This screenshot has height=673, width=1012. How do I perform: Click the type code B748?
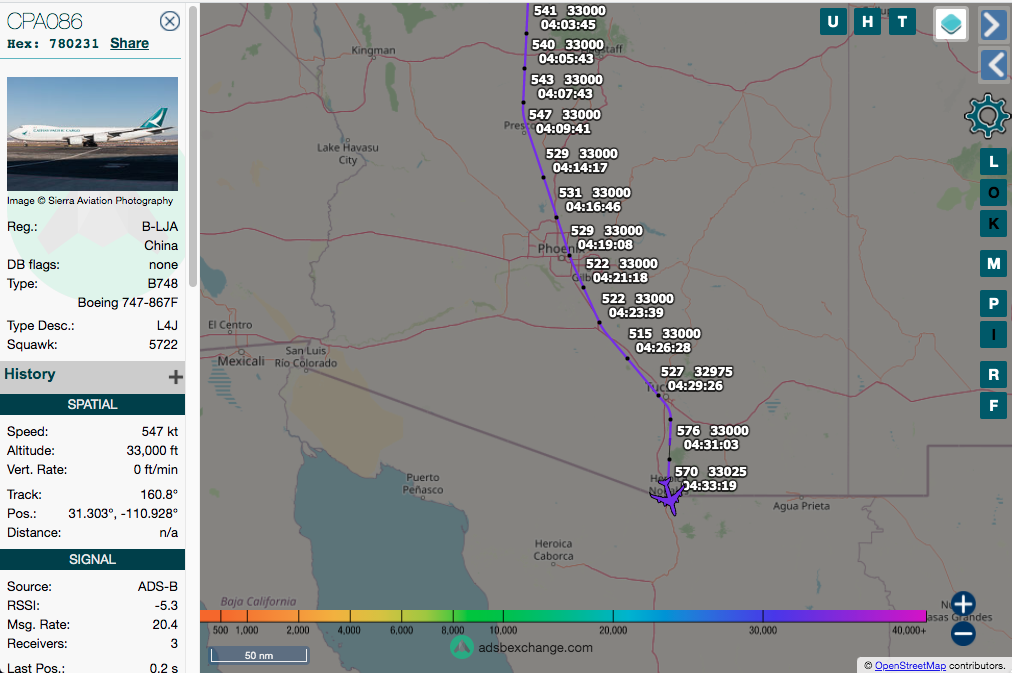point(163,283)
